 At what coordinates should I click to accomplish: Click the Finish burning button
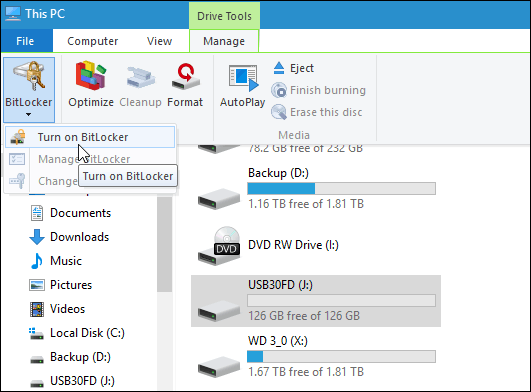318,90
